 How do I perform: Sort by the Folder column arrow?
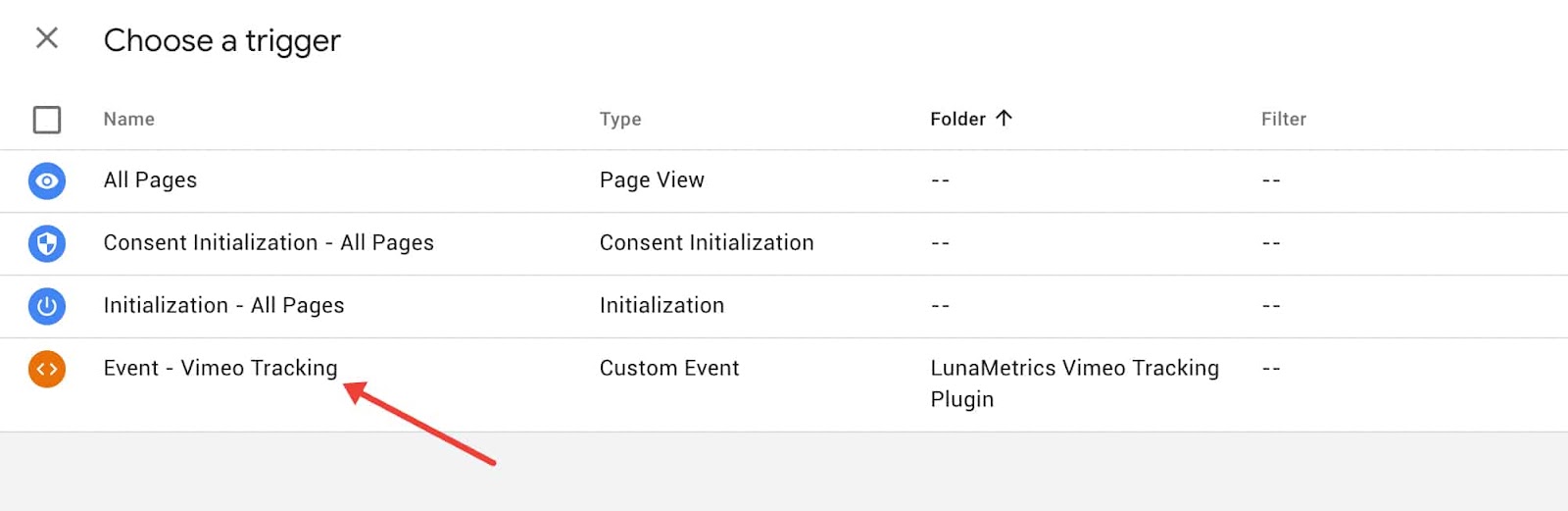1004,118
